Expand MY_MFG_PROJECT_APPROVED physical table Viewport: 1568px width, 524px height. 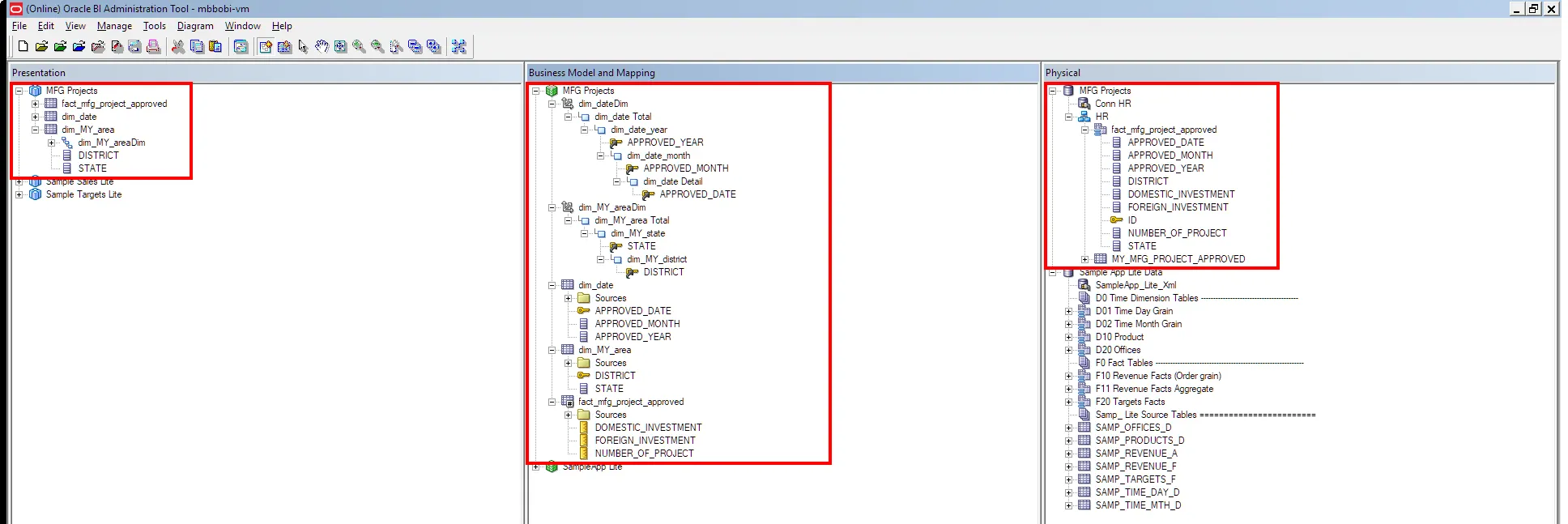[x=1084, y=259]
